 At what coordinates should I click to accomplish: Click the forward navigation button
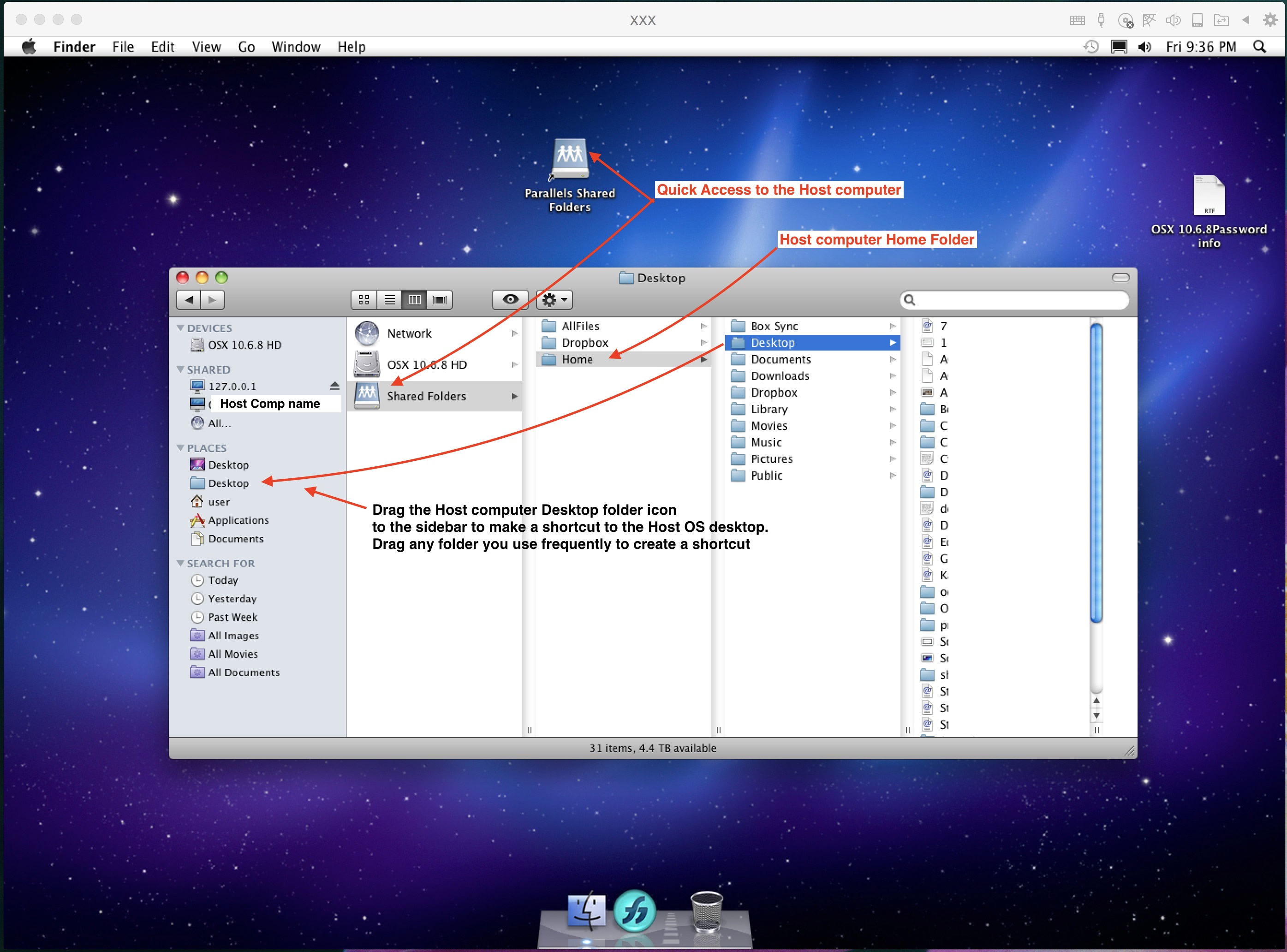coord(213,300)
